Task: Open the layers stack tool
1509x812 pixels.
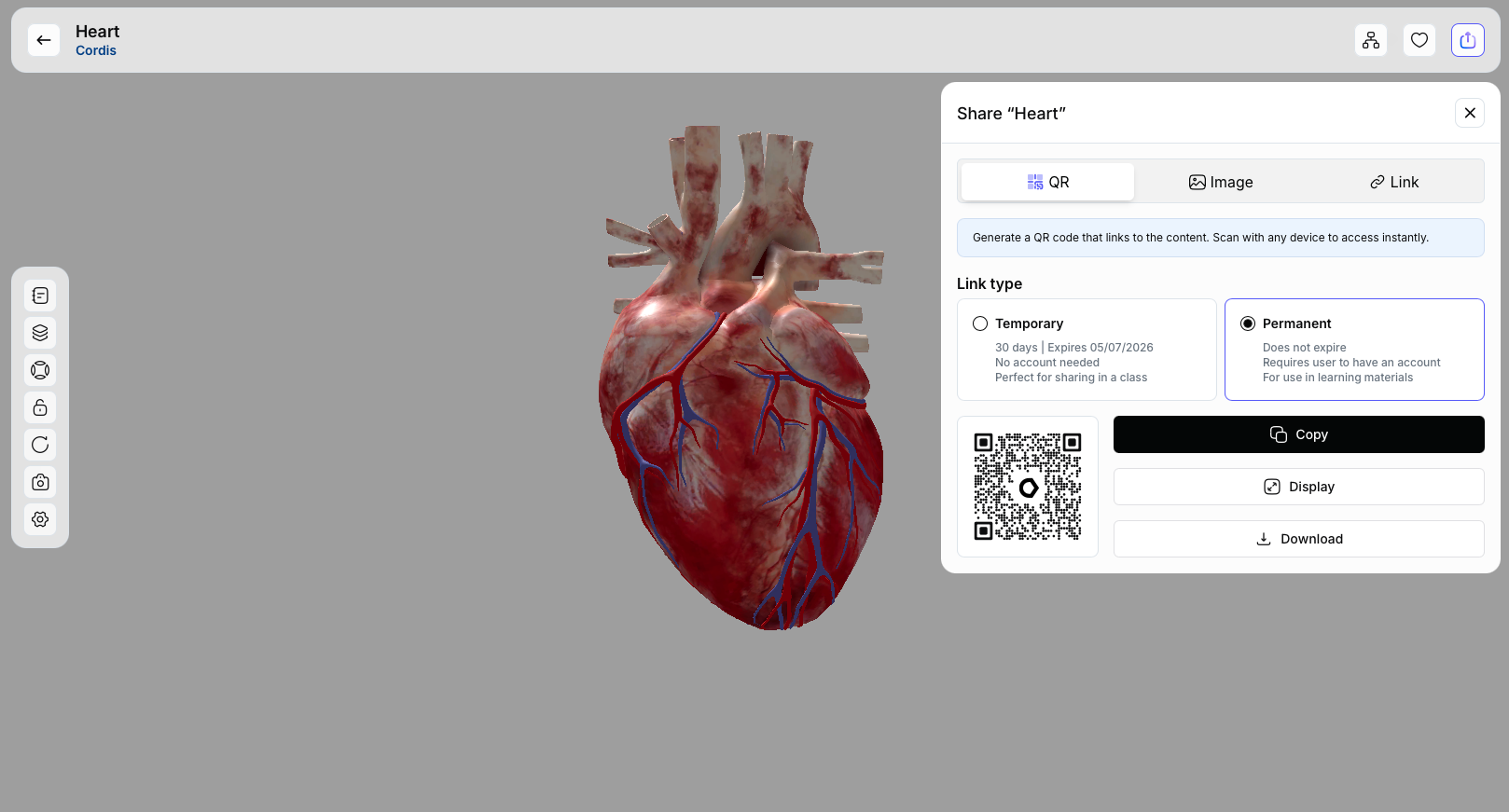Action: coord(40,333)
